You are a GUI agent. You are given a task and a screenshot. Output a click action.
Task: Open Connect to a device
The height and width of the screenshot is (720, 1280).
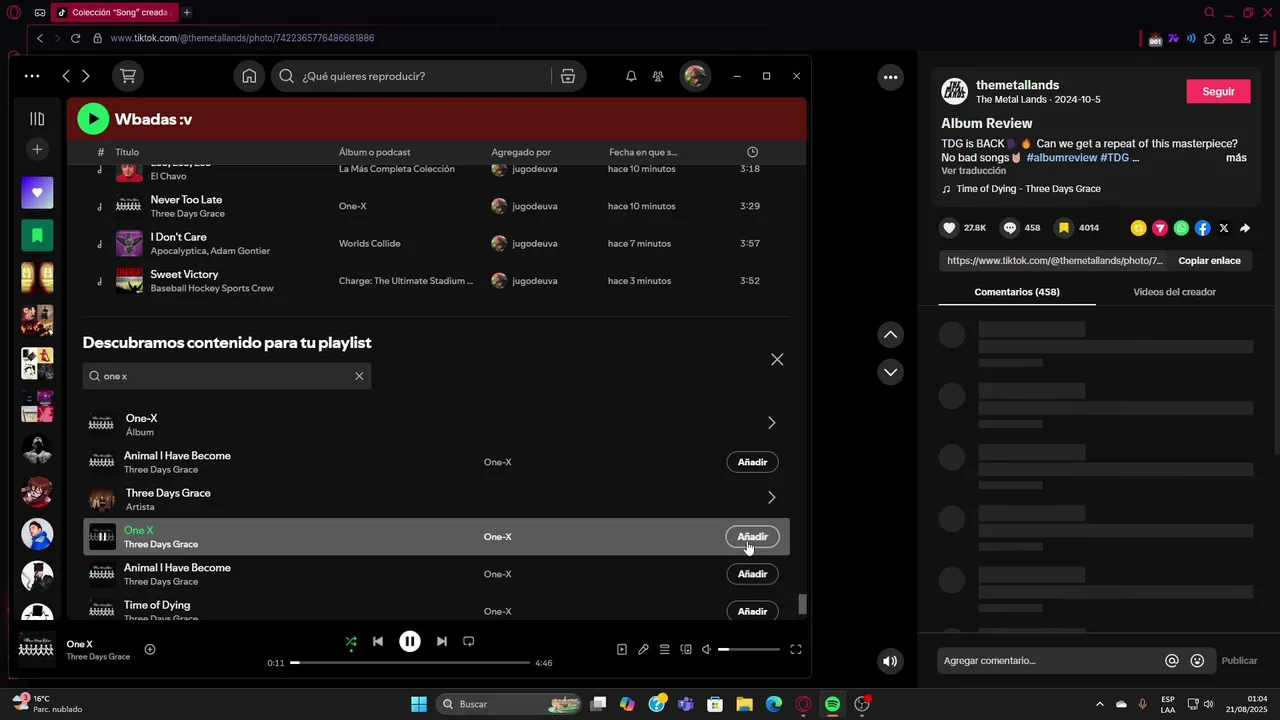(686, 649)
